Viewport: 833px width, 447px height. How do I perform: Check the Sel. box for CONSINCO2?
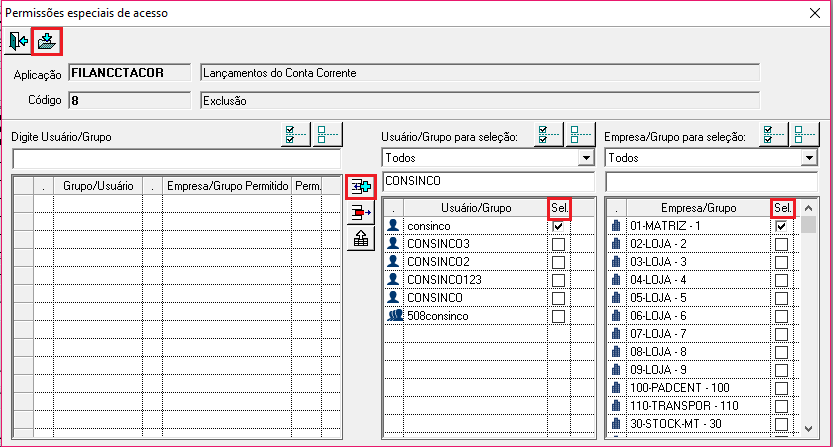[558, 262]
